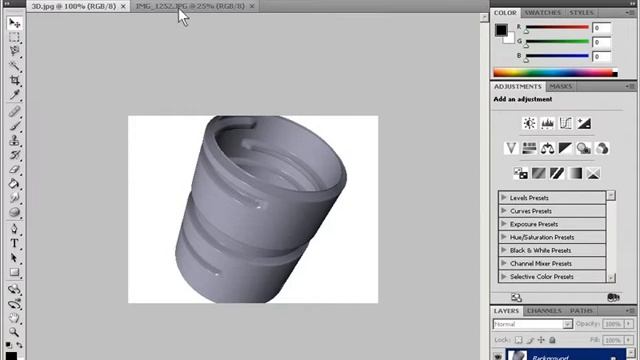Open the layer Opacity slider arrow
This screenshot has height=360, width=640.
(629, 324)
